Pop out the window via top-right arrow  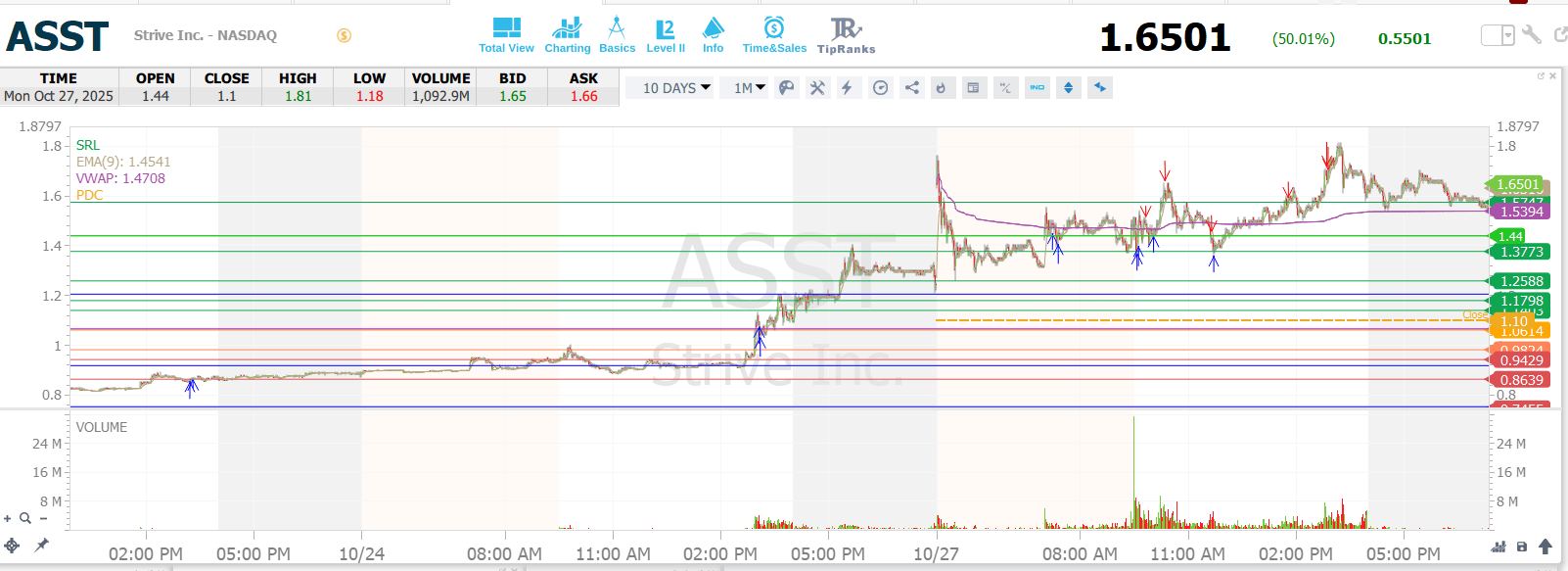[x=1560, y=35]
